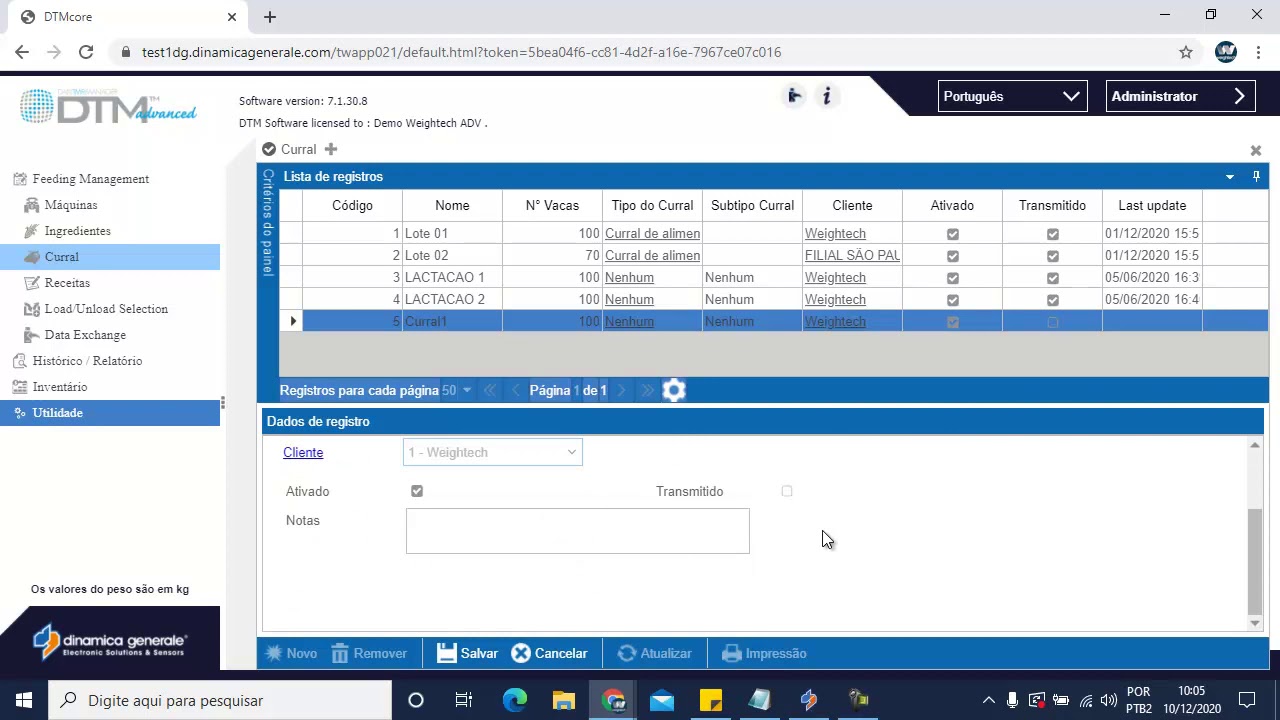
Task: Collapse the Lista de registros panel arrow
Action: click(1230, 177)
